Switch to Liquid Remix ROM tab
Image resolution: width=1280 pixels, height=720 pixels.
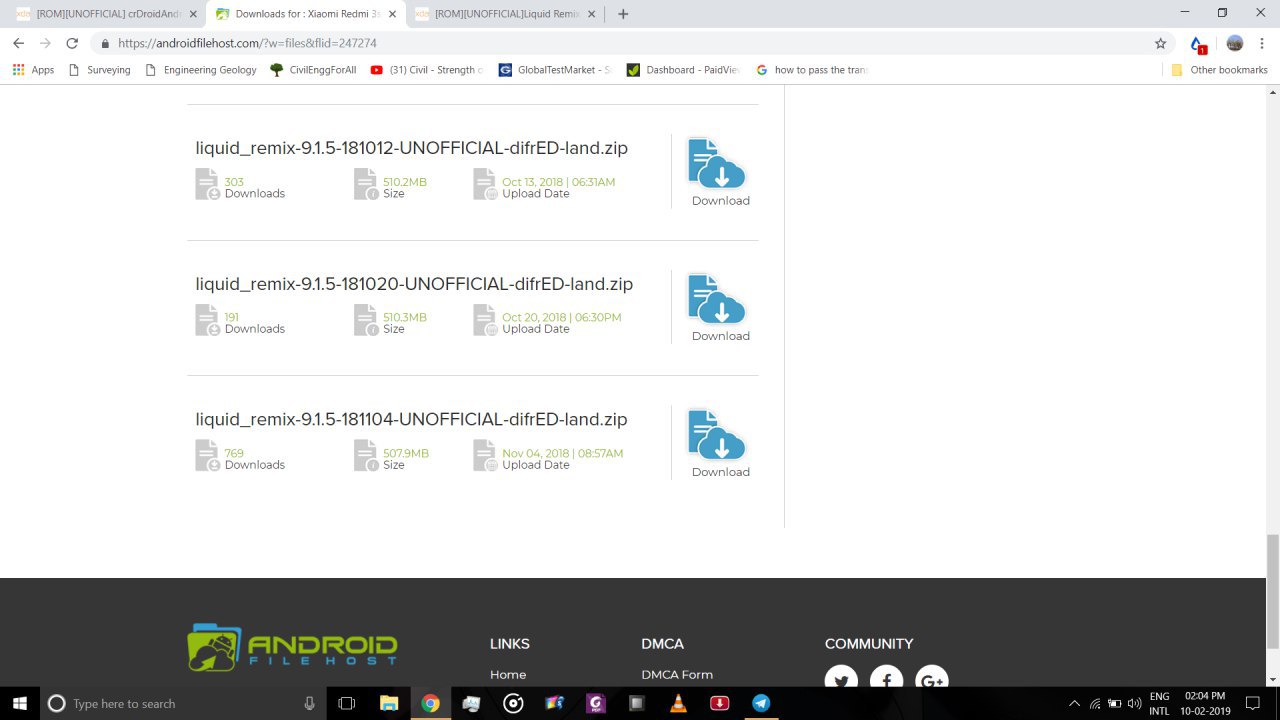pos(504,14)
